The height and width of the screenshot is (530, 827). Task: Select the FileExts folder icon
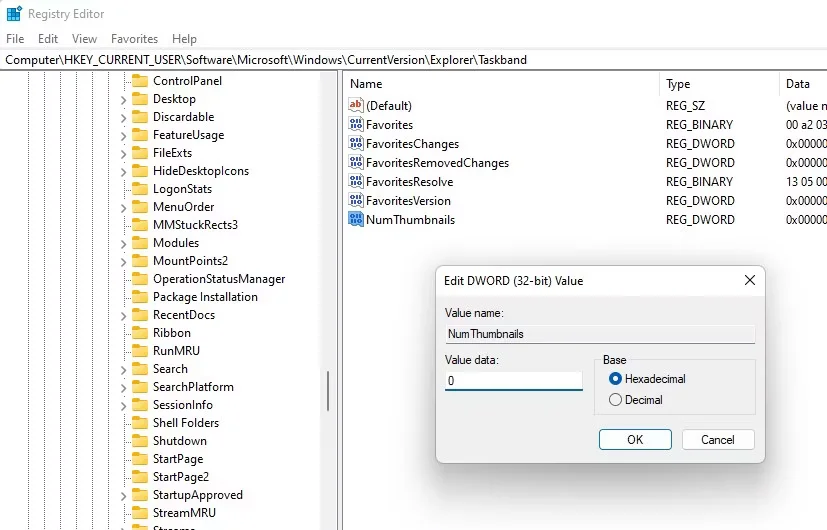140,152
